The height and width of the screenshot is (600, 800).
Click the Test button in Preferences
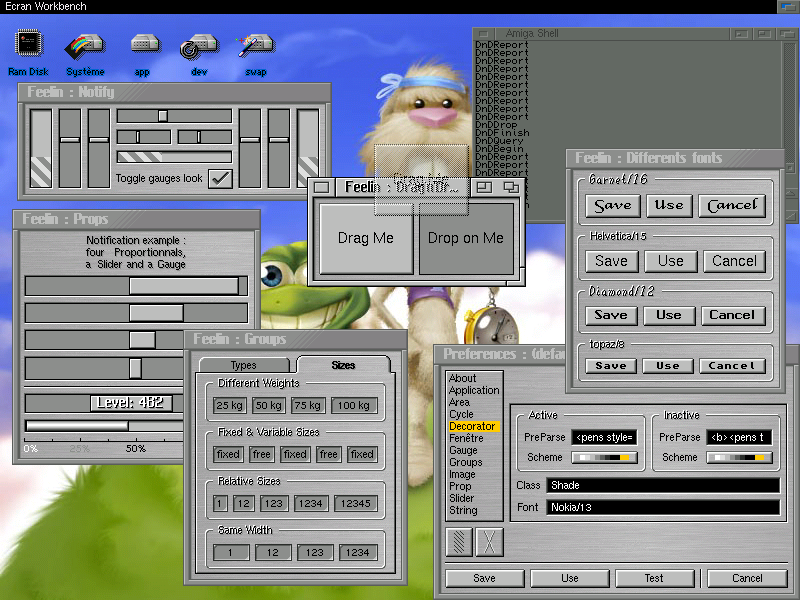click(x=654, y=579)
